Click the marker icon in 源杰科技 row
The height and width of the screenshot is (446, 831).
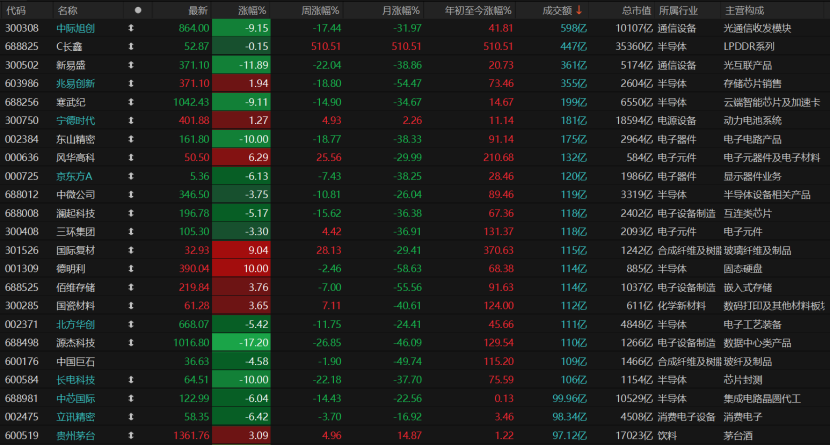131,343
